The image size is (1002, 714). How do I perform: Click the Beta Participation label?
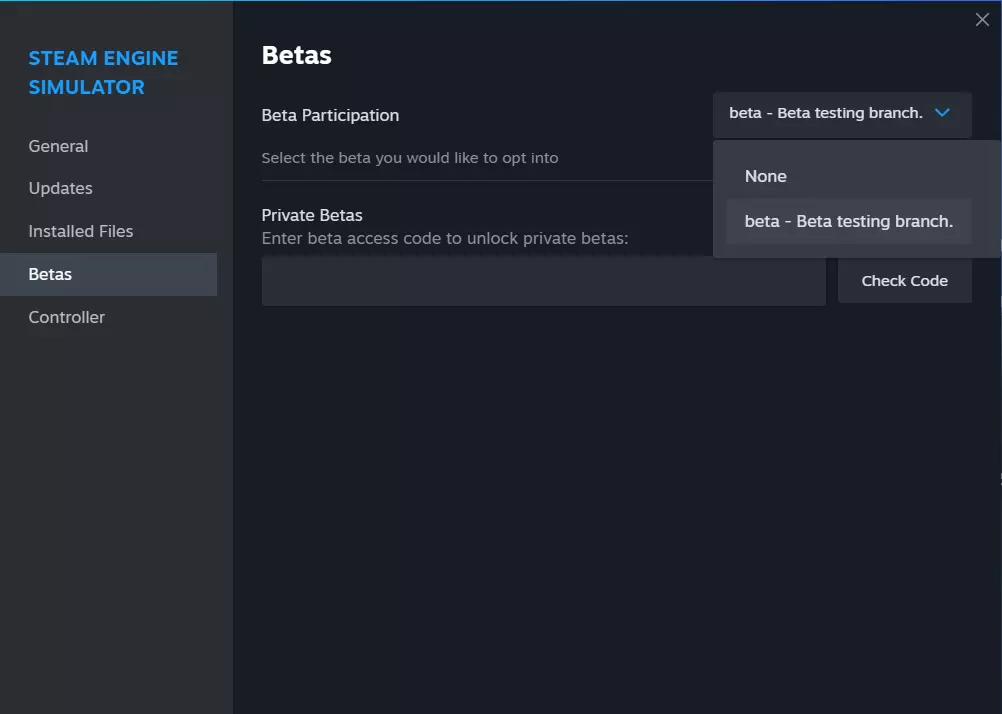[x=330, y=115]
